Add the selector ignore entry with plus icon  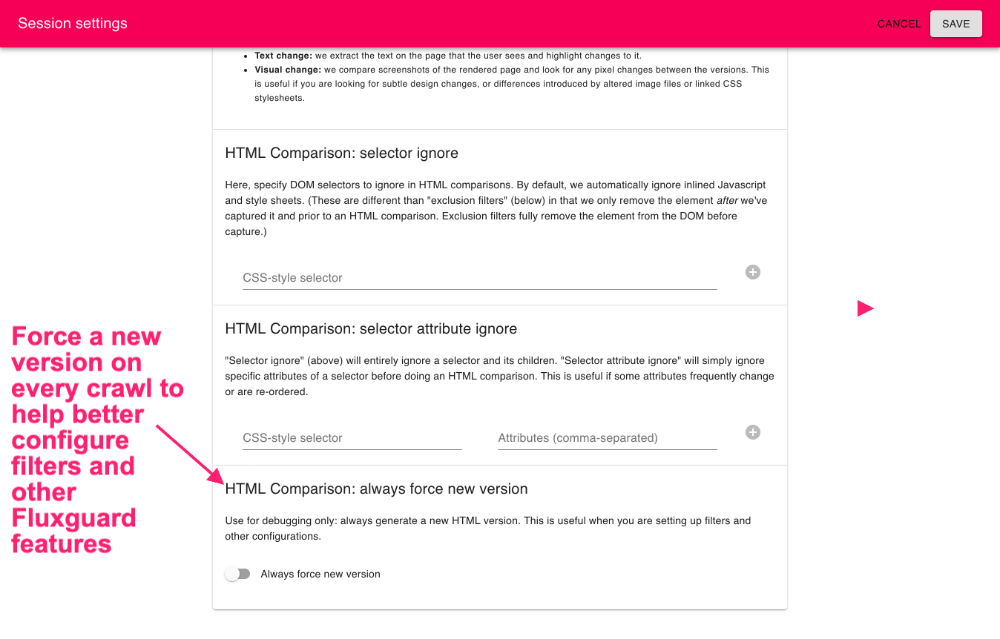click(x=753, y=272)
